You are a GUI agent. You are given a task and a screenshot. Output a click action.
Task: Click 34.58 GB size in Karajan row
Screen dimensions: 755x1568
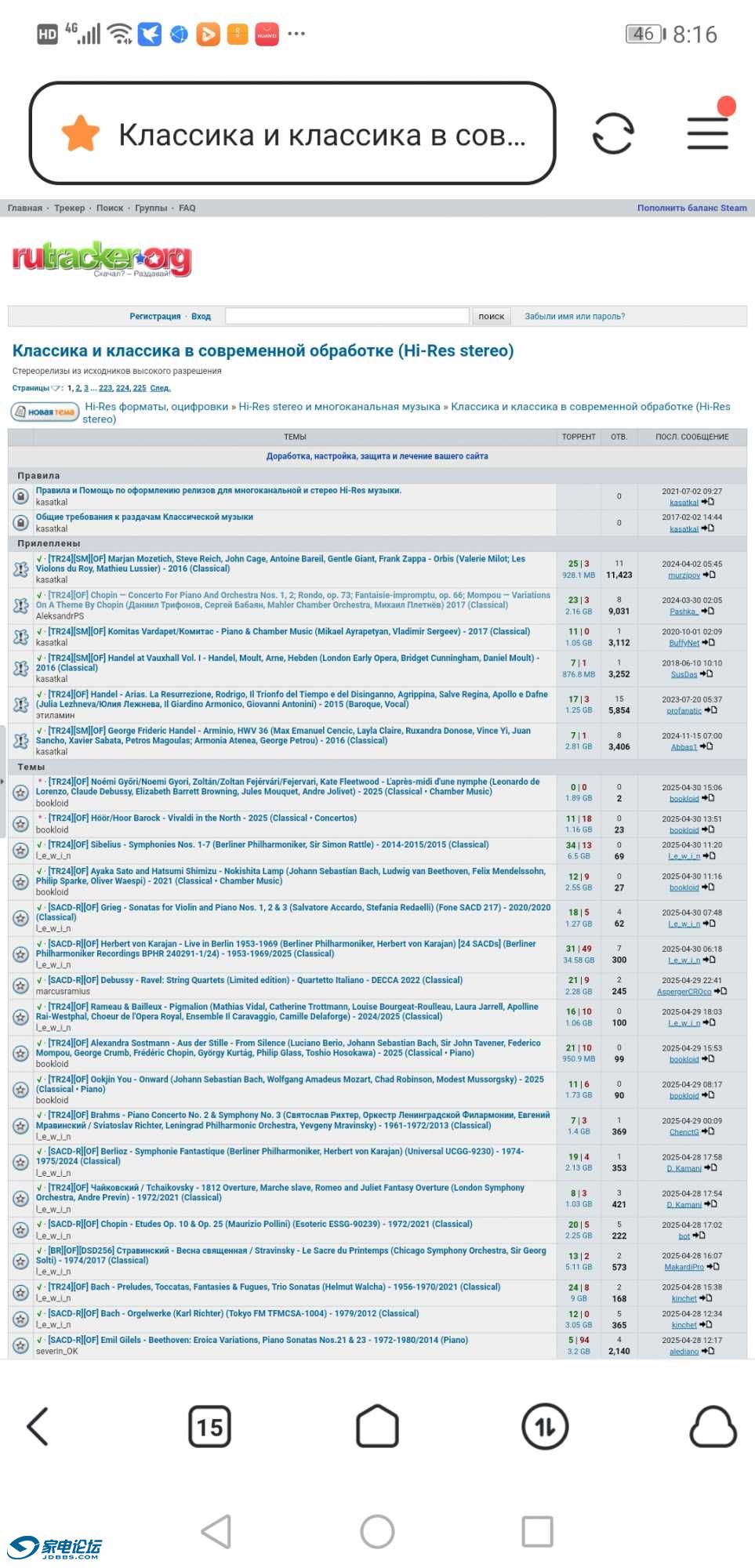579,960
